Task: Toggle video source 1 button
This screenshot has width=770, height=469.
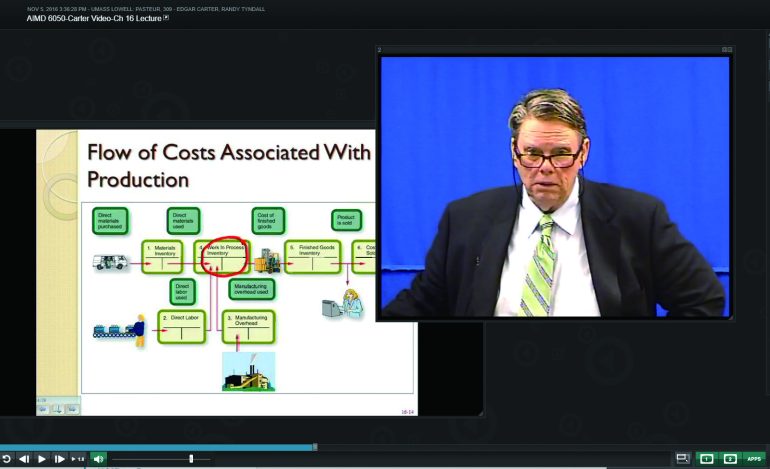Action: 707,458
